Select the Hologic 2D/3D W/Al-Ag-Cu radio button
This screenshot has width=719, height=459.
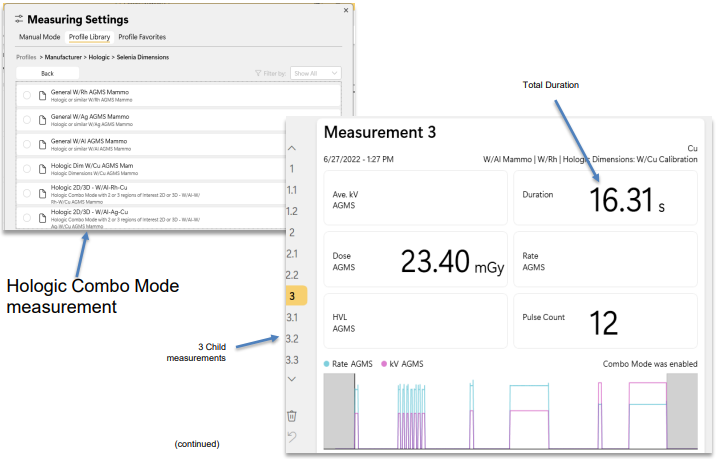pyautogui.click(x=27, y=217)
